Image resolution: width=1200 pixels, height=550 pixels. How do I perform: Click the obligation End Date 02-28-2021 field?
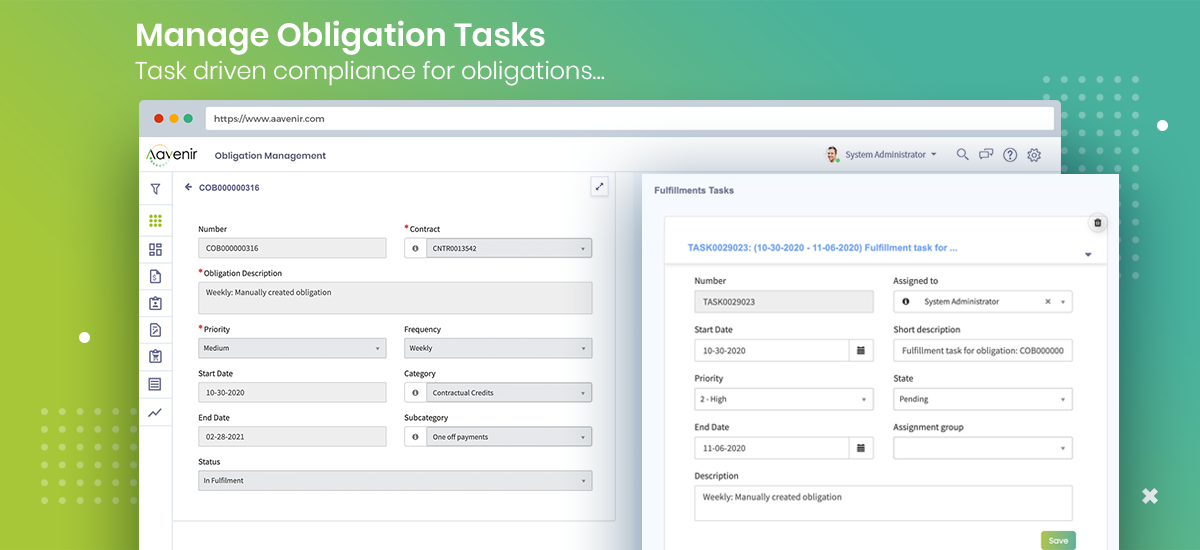click(292, 437)
